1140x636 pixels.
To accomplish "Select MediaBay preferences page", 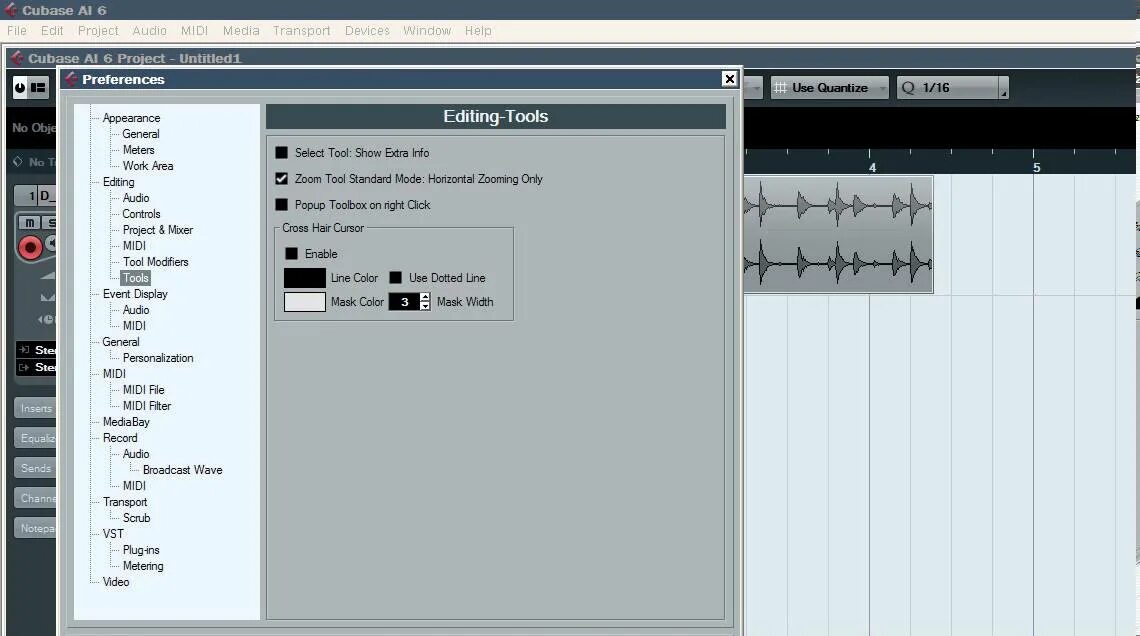I will [126, 422].
